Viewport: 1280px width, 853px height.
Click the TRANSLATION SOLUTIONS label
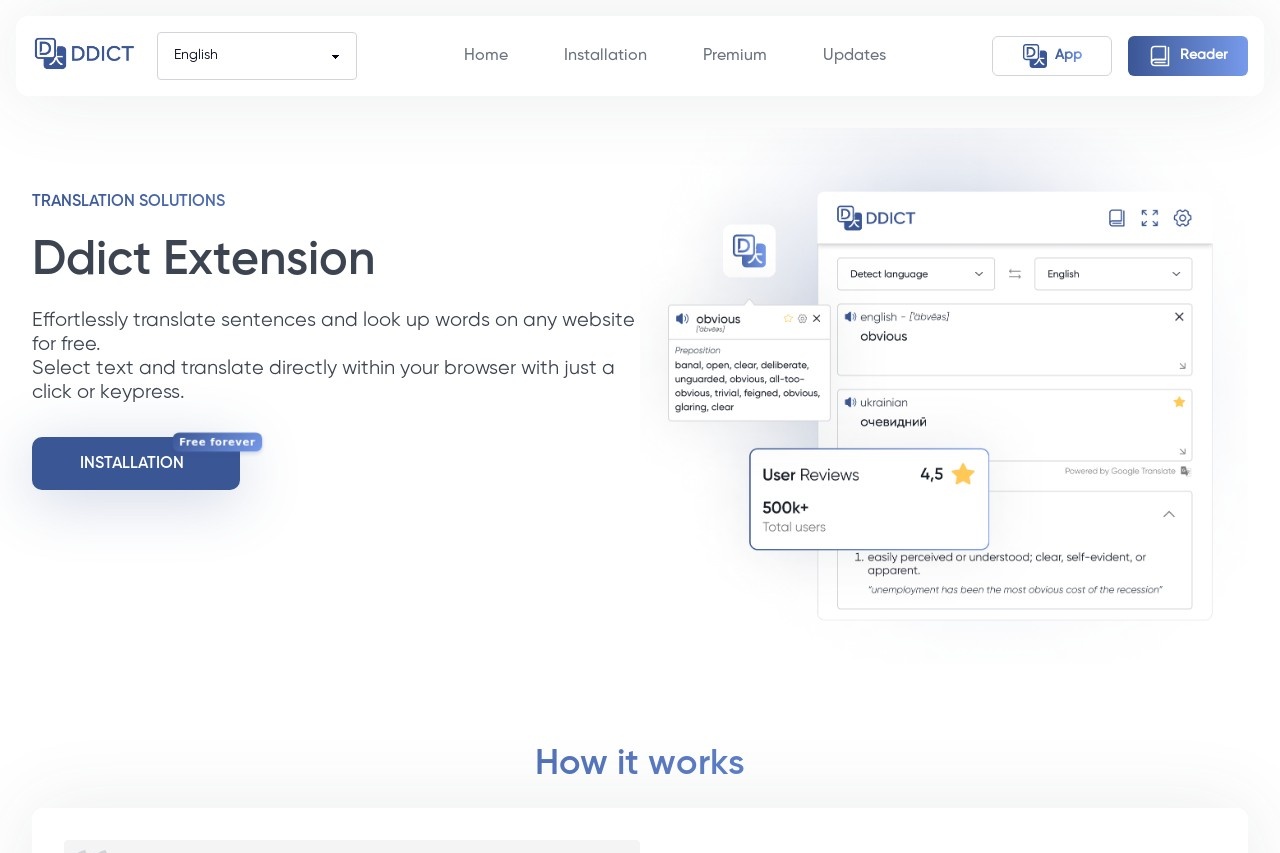pyautogui.click(x=128, y=201)
